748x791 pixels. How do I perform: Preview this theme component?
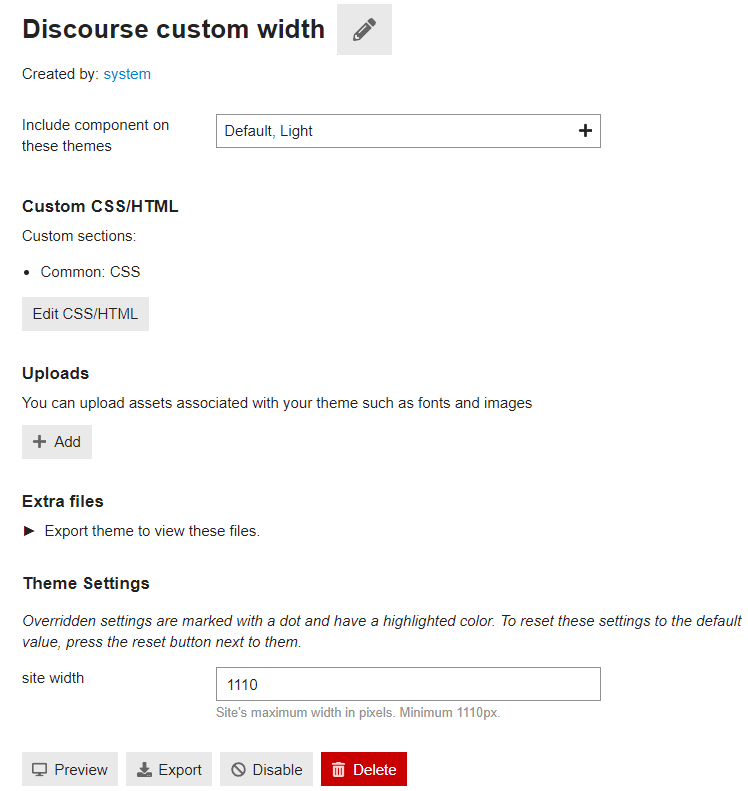pos(70,769)
